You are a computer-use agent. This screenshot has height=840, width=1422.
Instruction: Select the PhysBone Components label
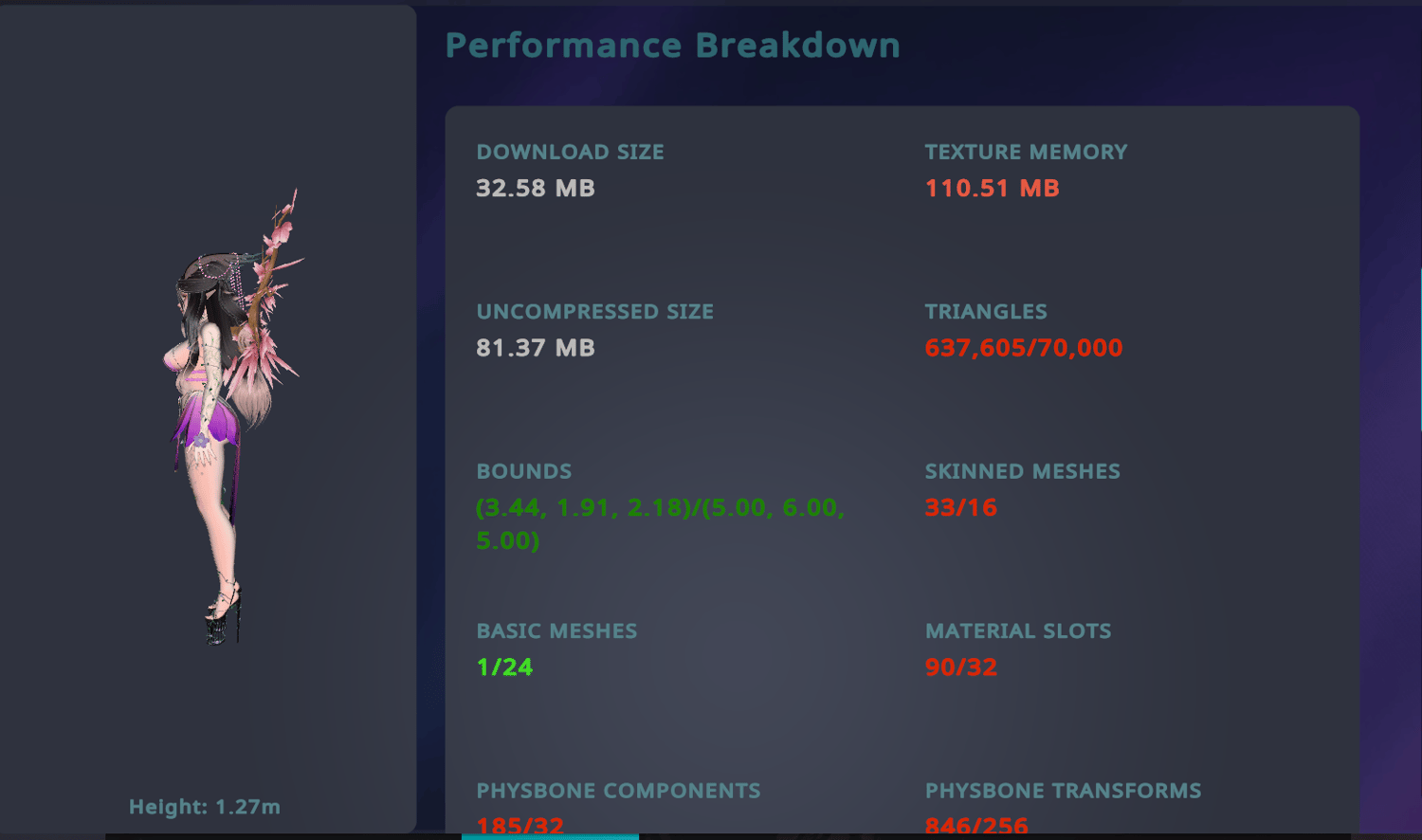619,791
